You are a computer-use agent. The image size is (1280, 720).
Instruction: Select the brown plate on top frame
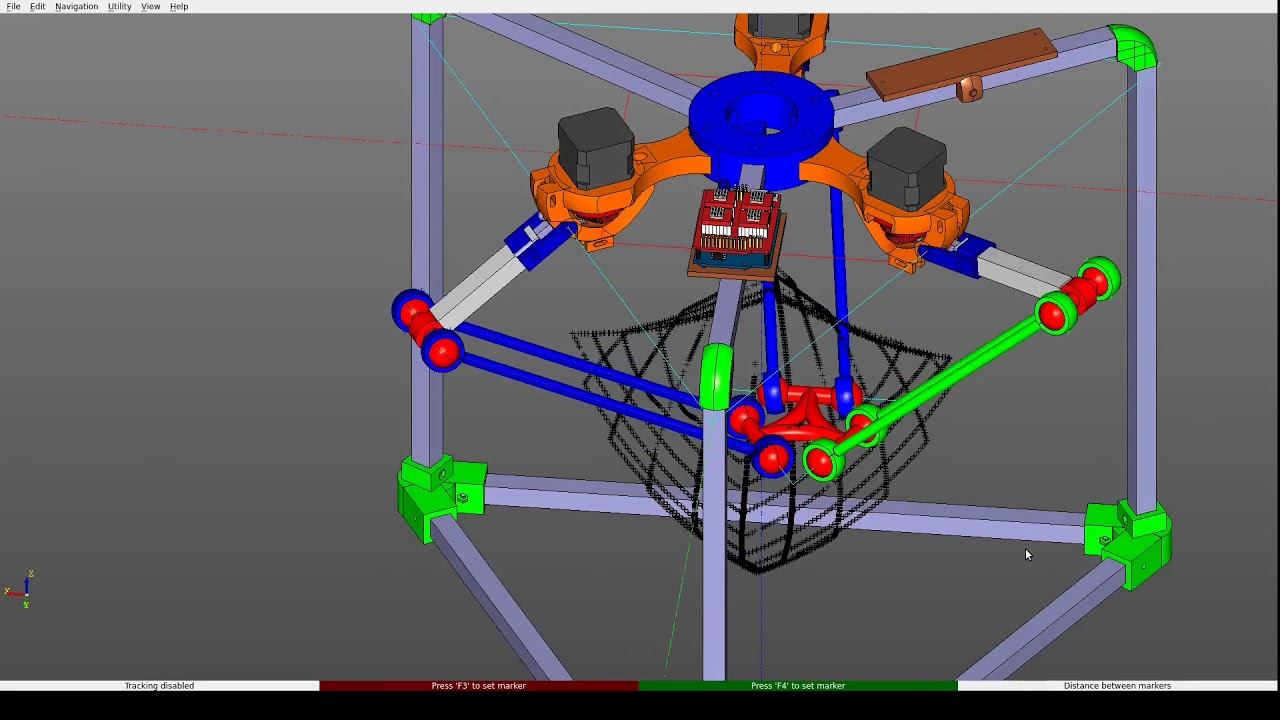click(962, 64)
